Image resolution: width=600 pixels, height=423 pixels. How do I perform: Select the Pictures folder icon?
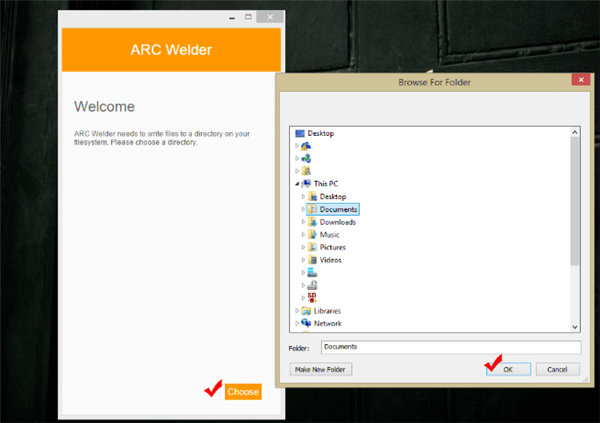coord(312,247)
